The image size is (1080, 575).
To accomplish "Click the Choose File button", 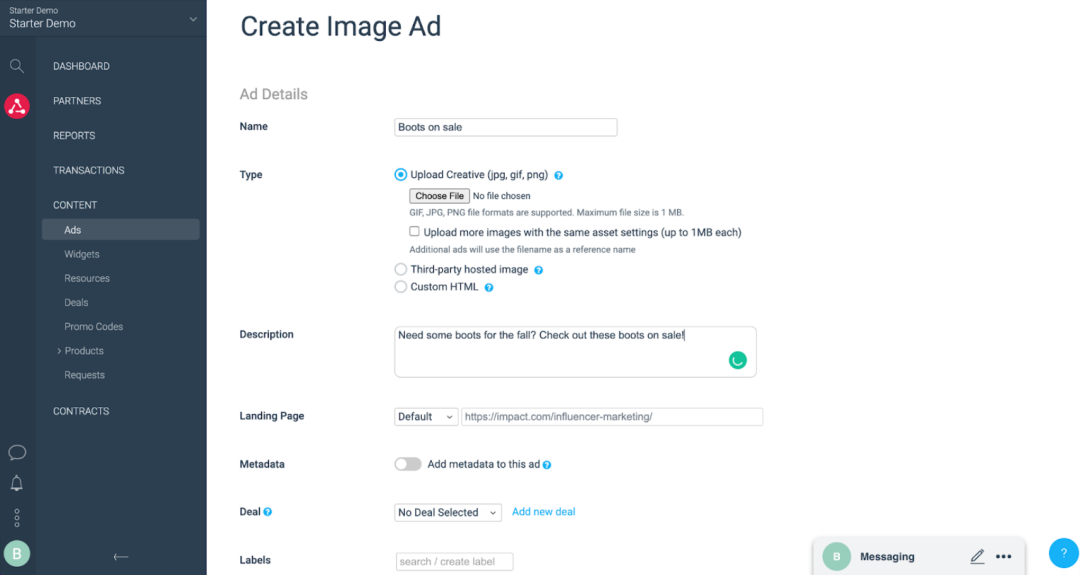I will [x=439, y=196].
